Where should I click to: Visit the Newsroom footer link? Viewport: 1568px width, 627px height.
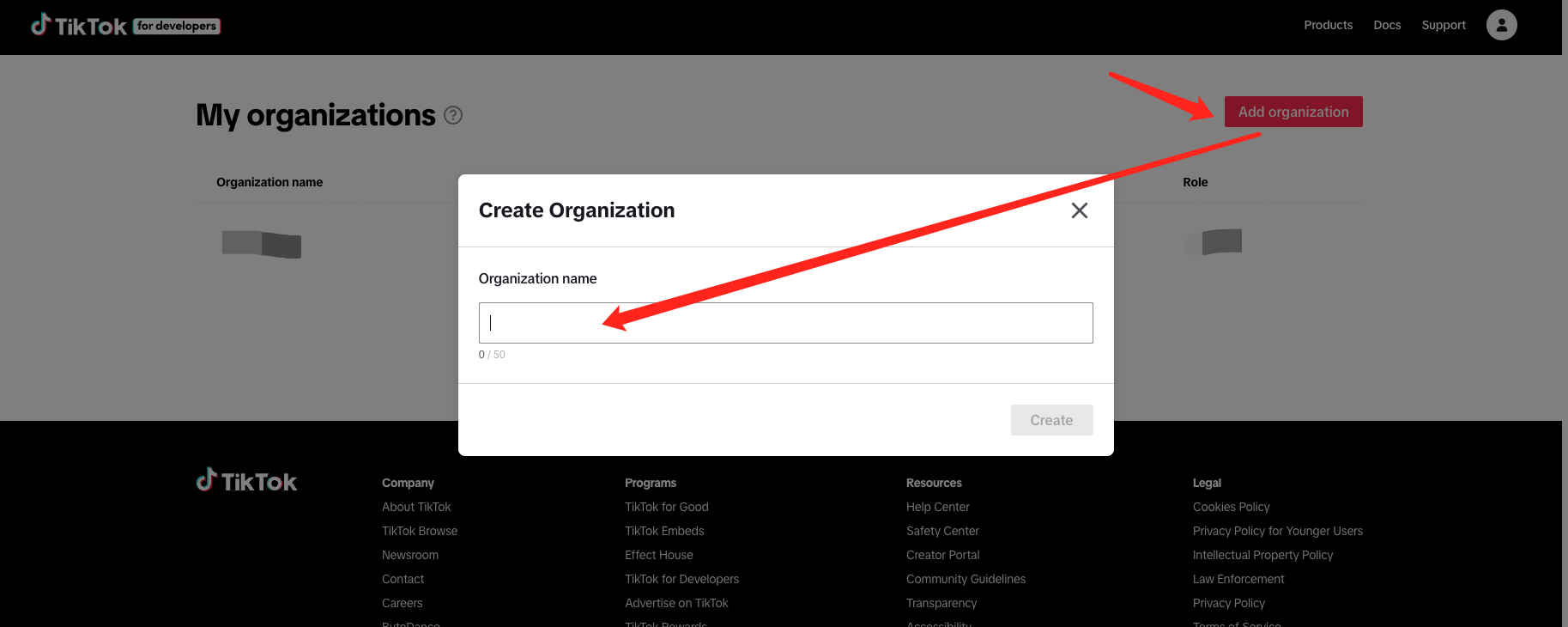[410, 555]
